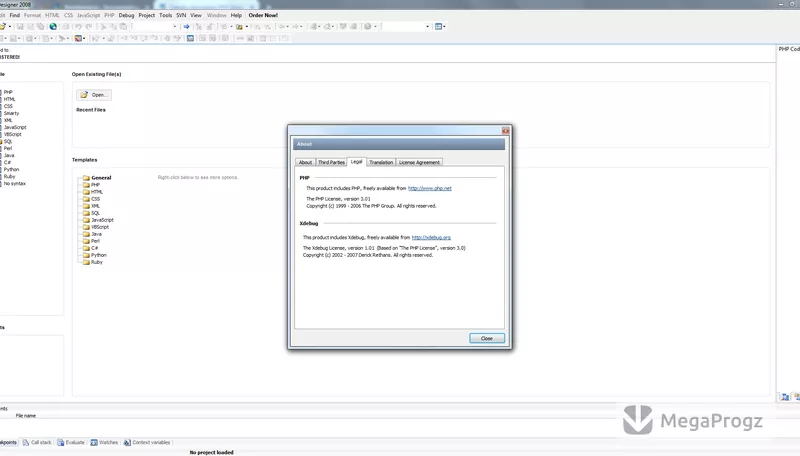Click the blue right-arrow toolbar icon

187,27
